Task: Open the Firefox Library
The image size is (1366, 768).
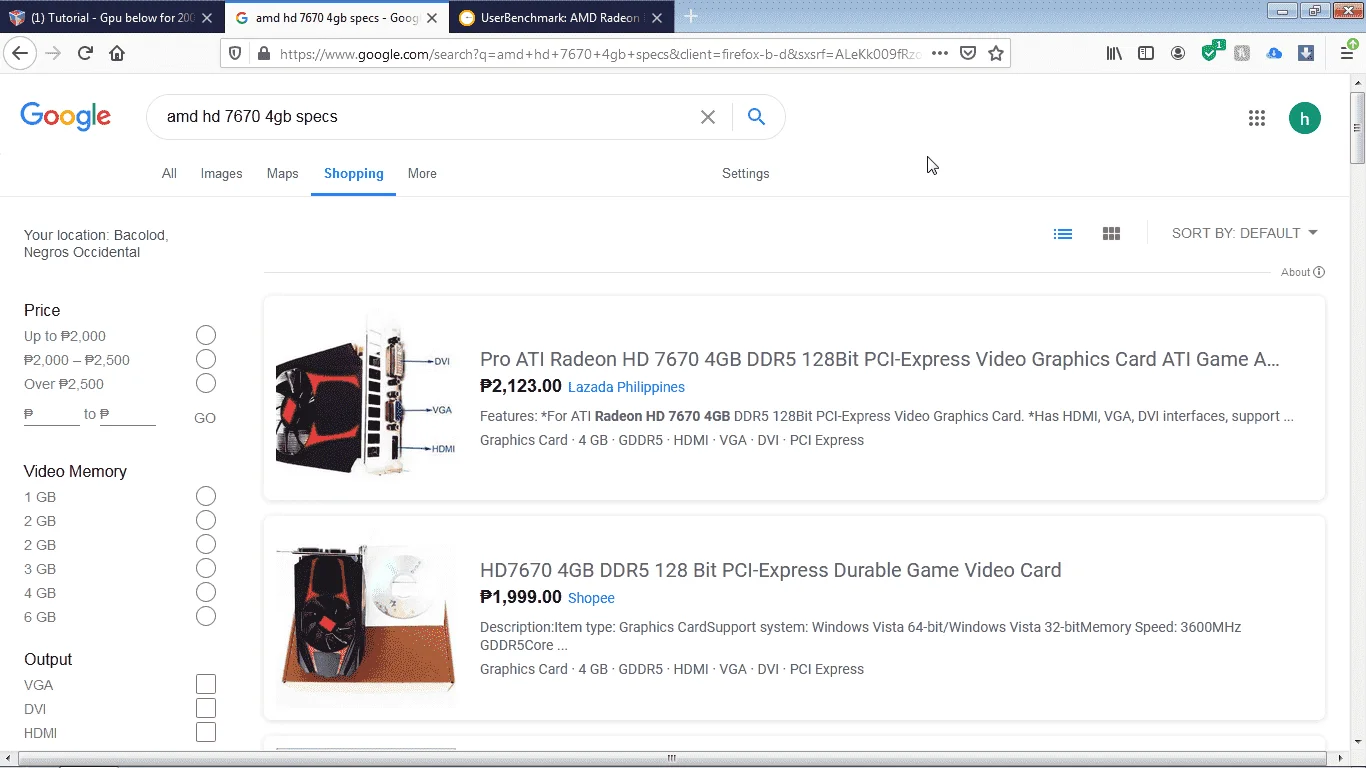Action: [x=1114, y=54]
